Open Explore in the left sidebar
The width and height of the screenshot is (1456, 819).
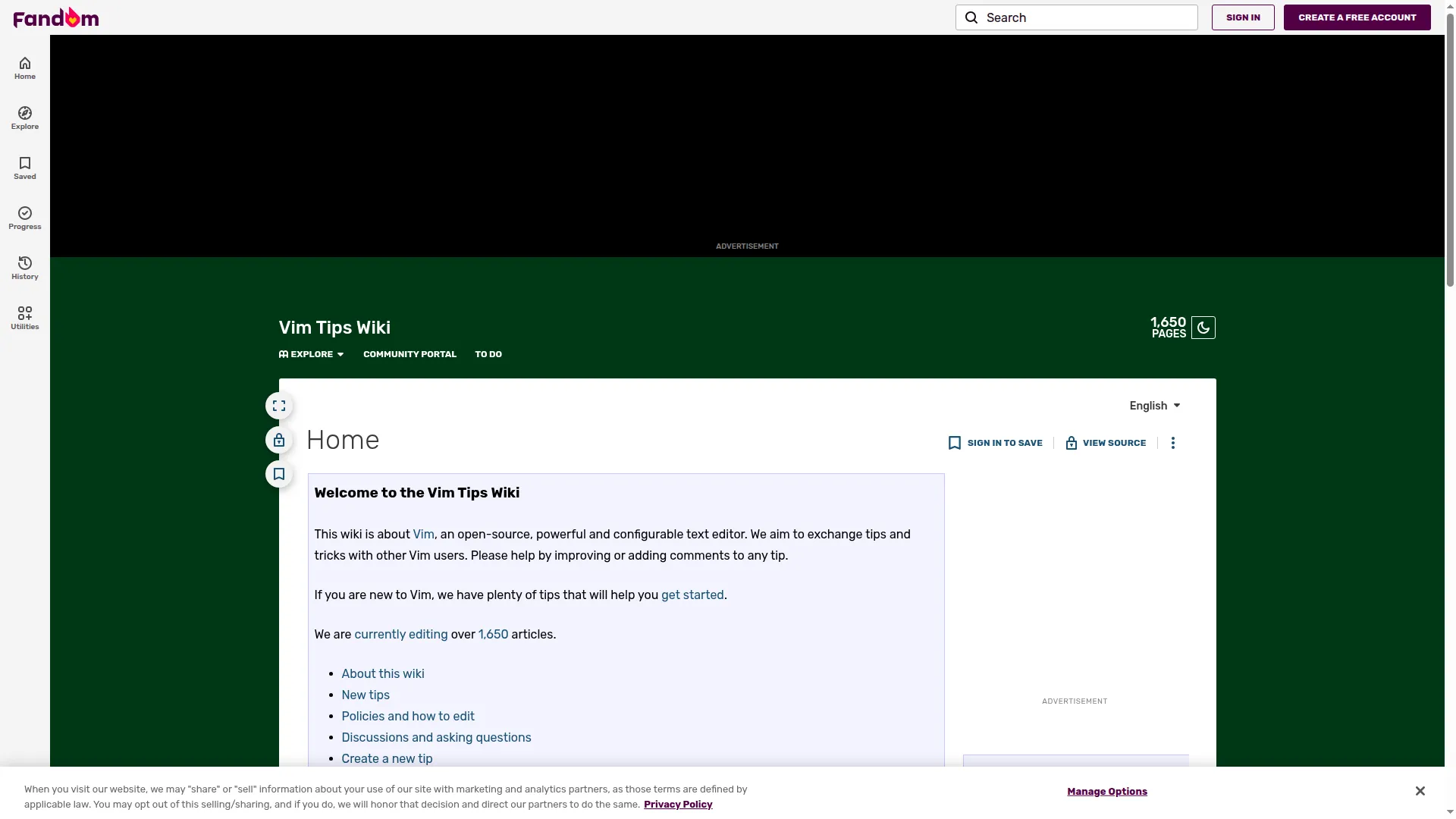(x=25, y=118)
